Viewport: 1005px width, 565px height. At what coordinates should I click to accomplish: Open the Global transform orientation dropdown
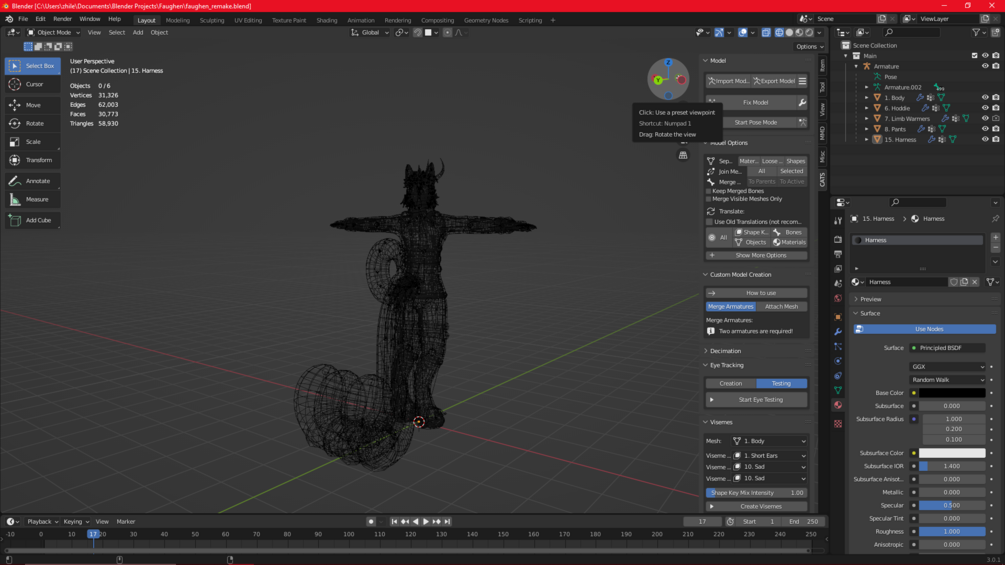(370, 33)
